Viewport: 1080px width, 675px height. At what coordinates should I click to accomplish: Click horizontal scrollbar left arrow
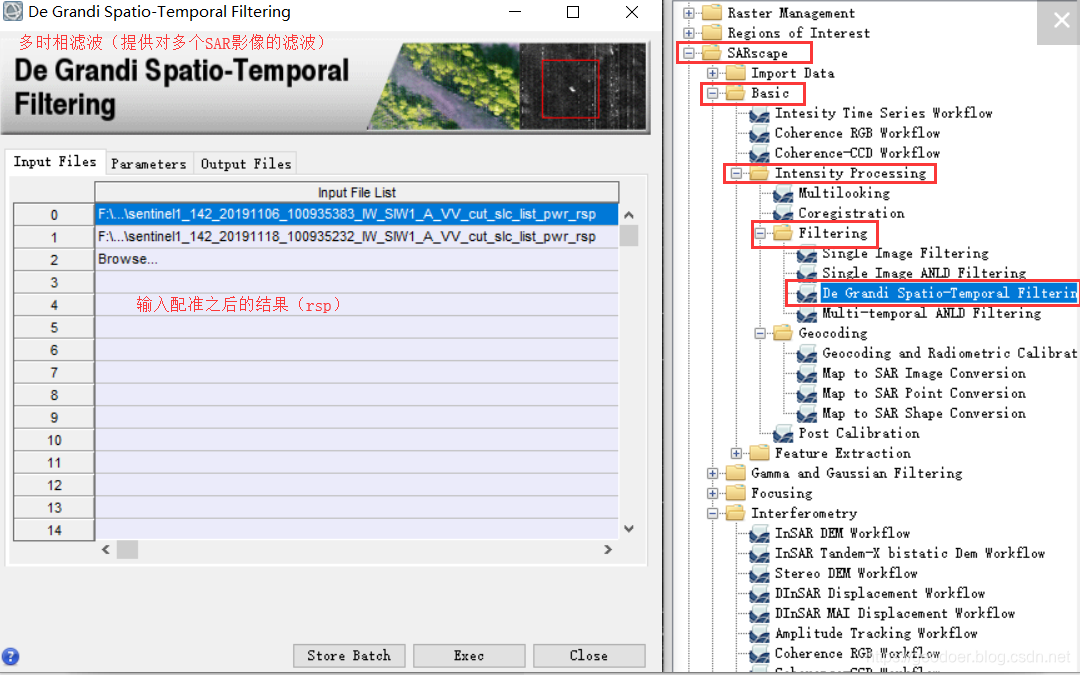tap(105, 550)
